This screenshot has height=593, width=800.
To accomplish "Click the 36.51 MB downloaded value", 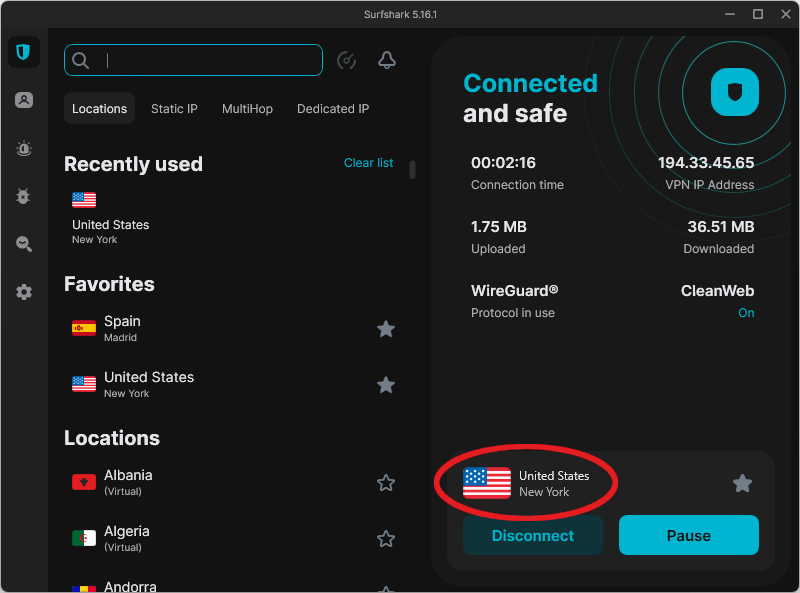I will (720, 227).
